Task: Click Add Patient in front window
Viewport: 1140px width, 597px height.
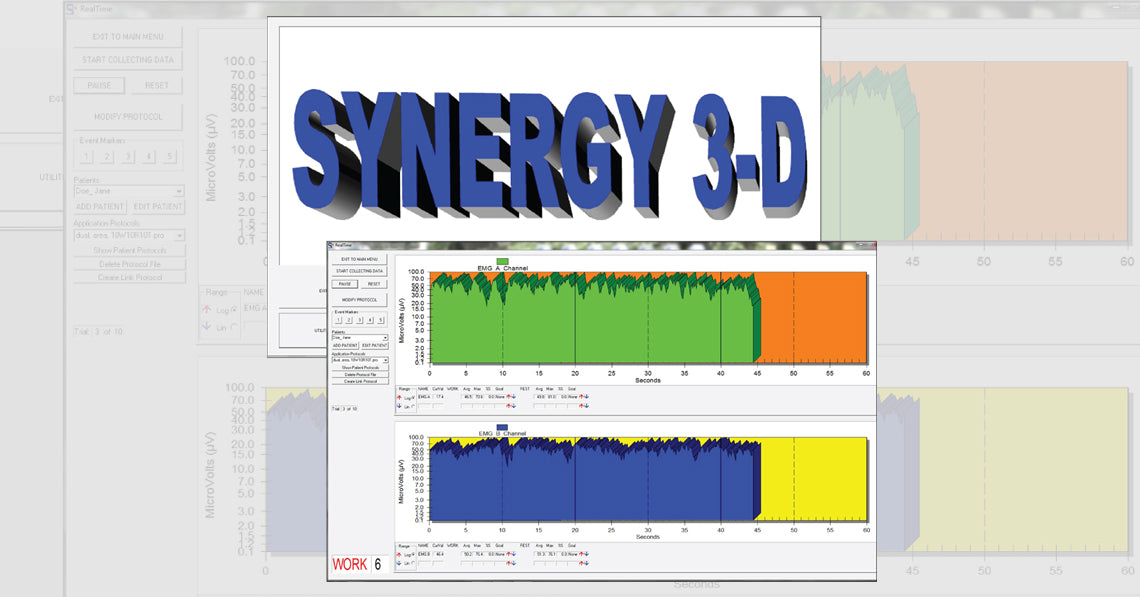Action: tap(345, 345)
